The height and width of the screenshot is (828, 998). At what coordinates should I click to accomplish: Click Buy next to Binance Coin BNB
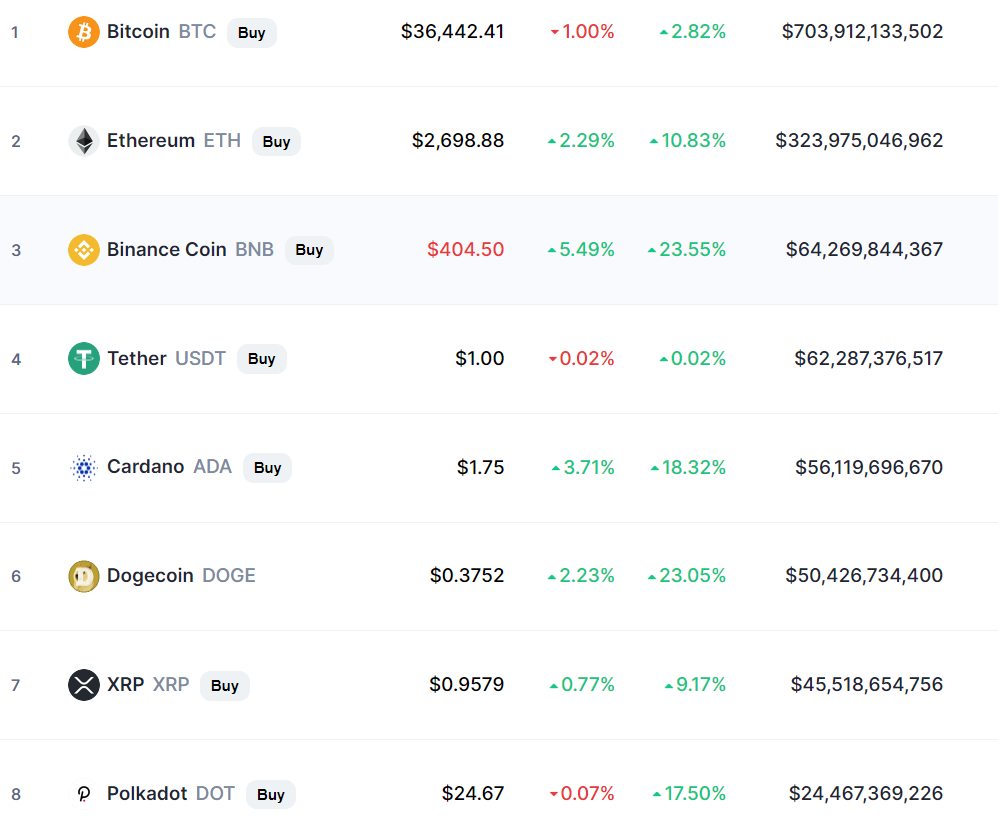click(309, 250)
